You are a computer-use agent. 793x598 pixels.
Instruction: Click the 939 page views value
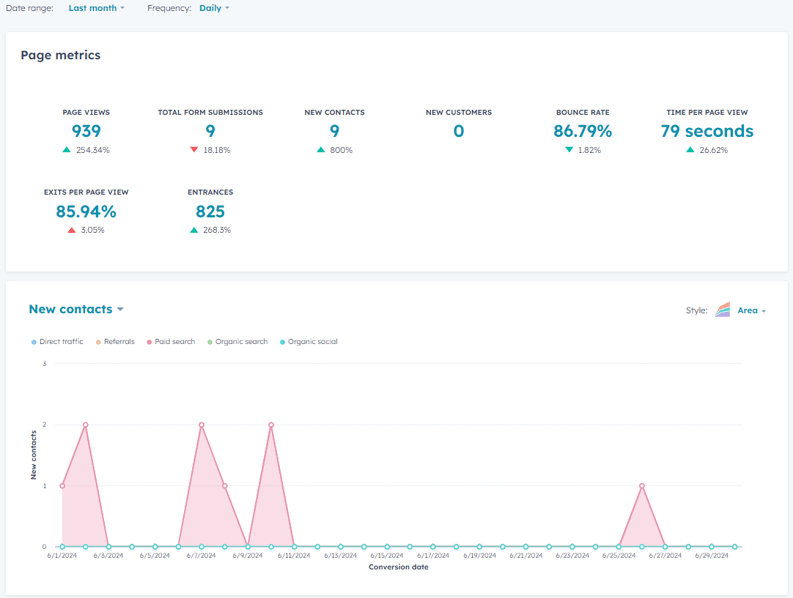[x=86, y=131]
